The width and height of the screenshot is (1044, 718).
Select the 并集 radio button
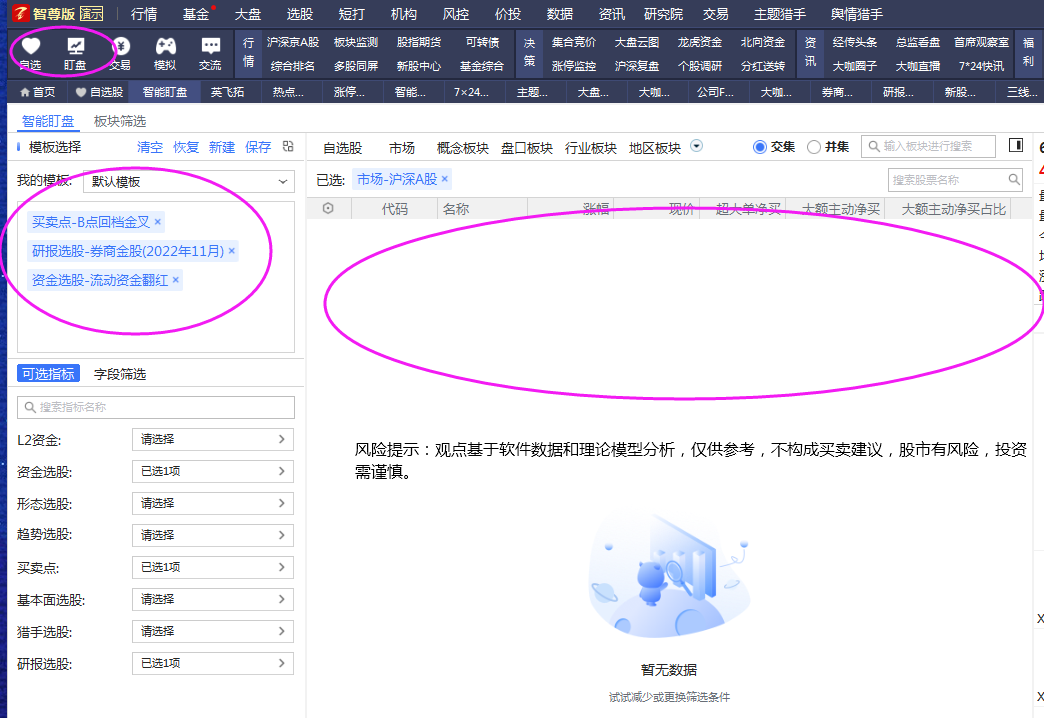(x=814, y=147)
